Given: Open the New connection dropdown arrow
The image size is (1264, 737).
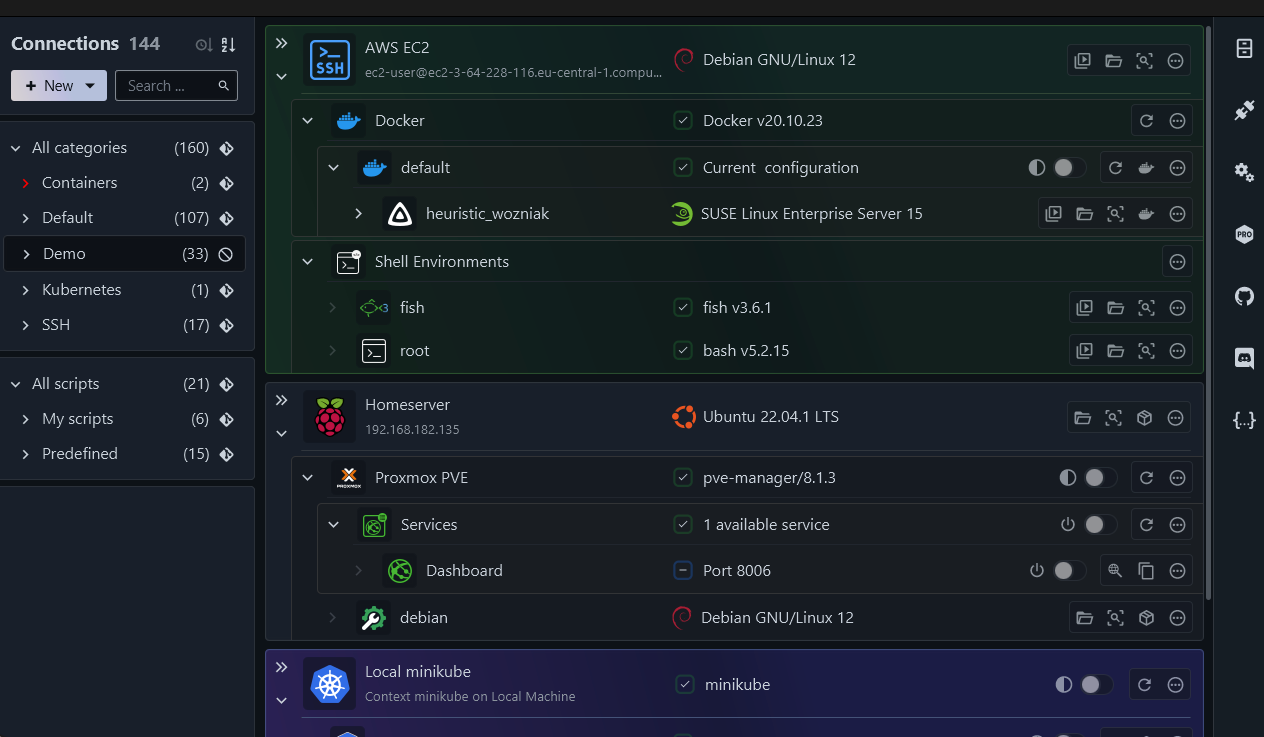Looking at the screenshot, I should click(x=90, y=86).
